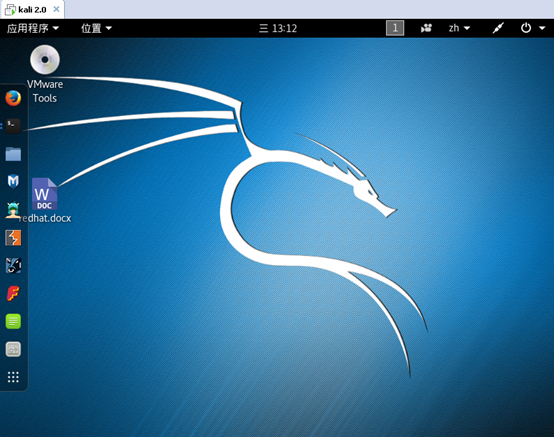Show all applications grid
554x437 pixels.
click(13, 377)
